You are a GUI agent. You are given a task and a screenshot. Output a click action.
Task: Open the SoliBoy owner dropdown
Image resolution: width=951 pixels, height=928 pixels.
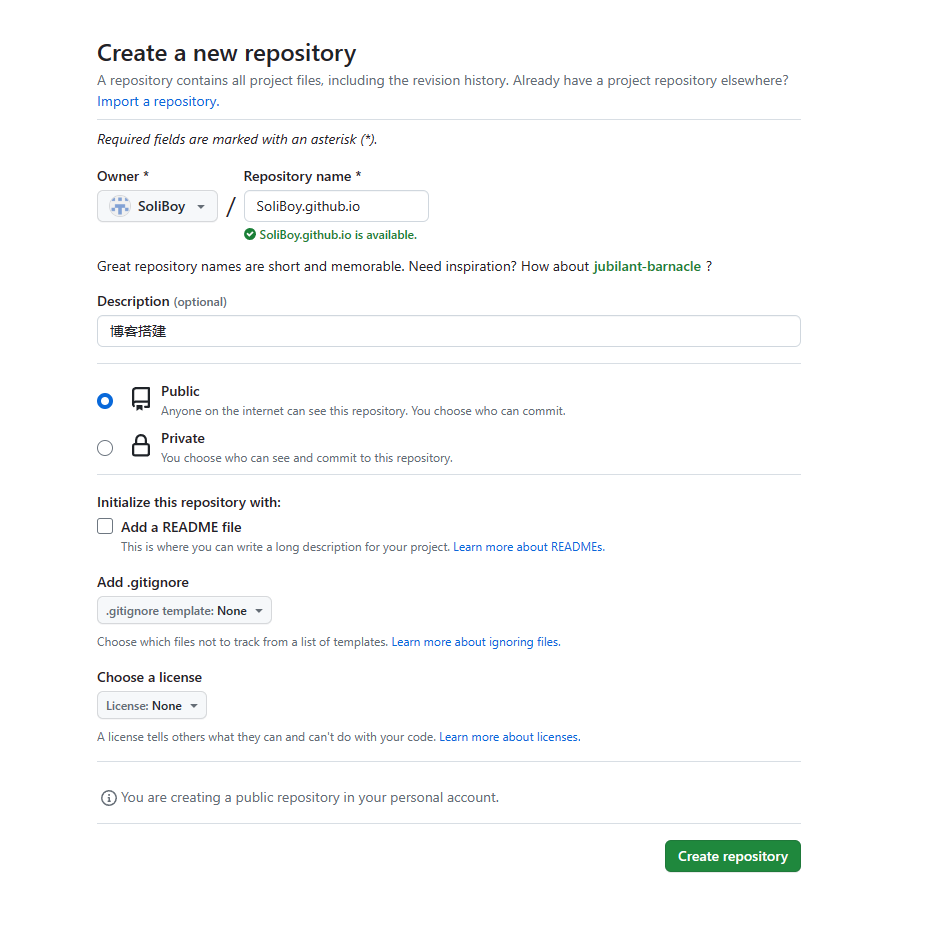click(157, 206)
